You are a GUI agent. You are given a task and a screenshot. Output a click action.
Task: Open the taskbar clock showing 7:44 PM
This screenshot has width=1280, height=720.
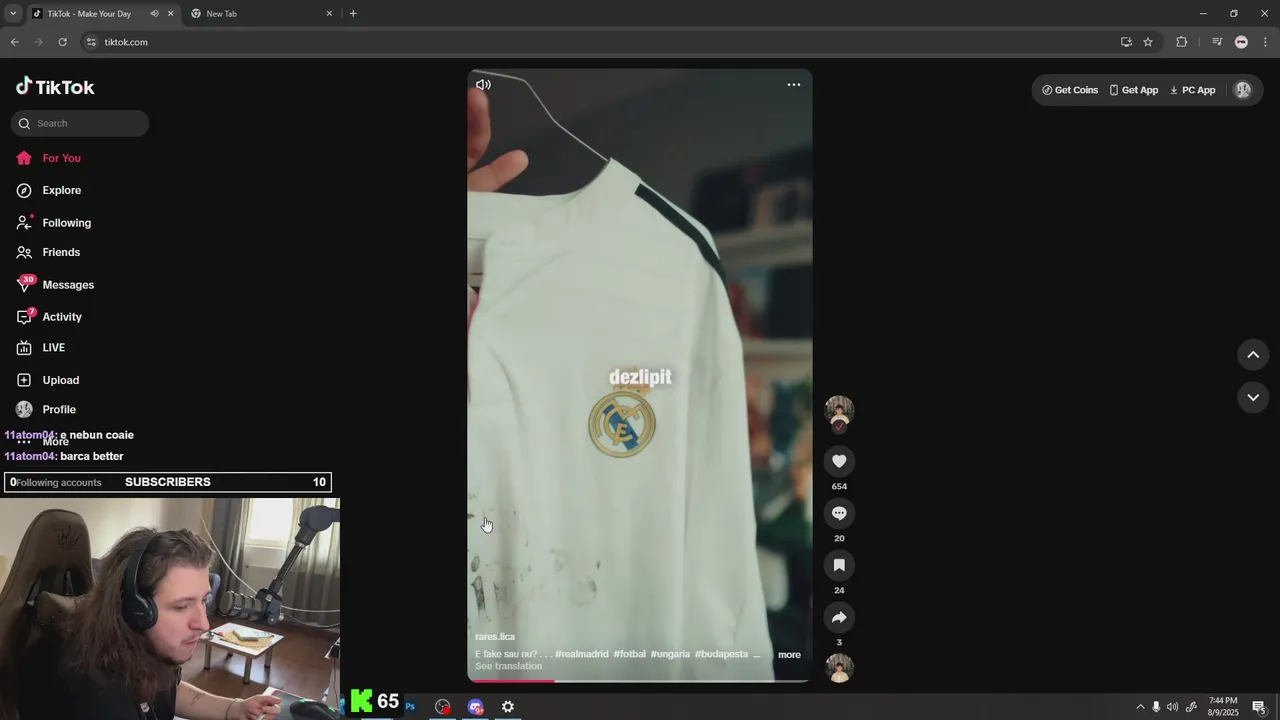[x=1223, y=707]
